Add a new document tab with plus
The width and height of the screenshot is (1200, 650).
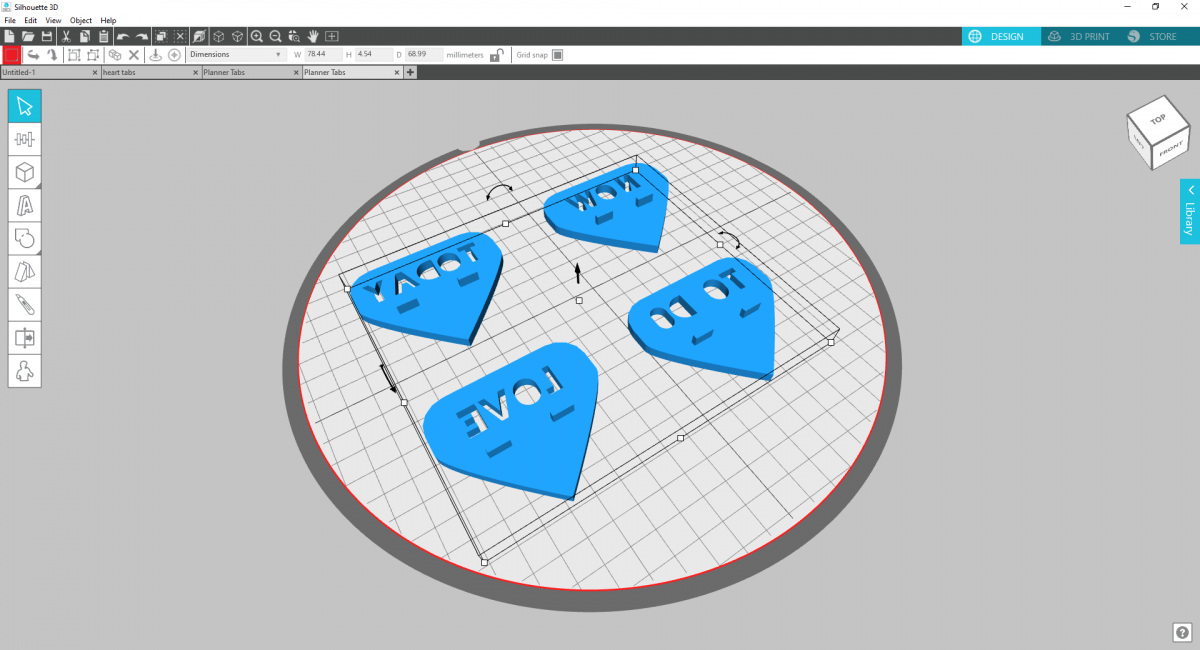tap(410, 73)
